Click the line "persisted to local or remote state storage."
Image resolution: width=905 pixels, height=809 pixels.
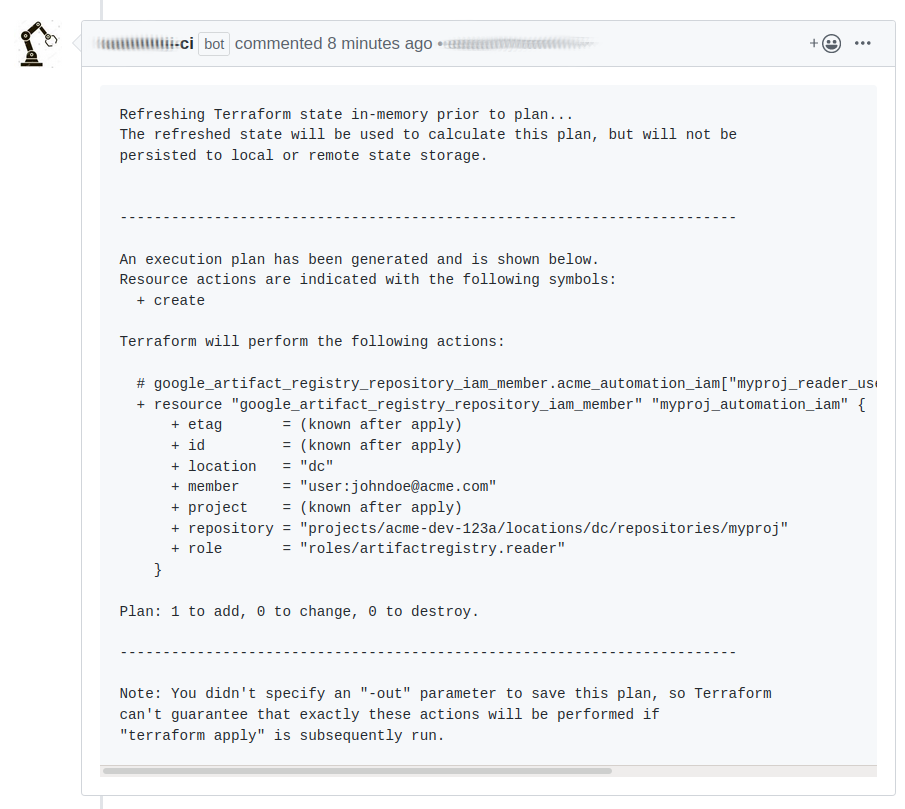(x=303, y=156)
